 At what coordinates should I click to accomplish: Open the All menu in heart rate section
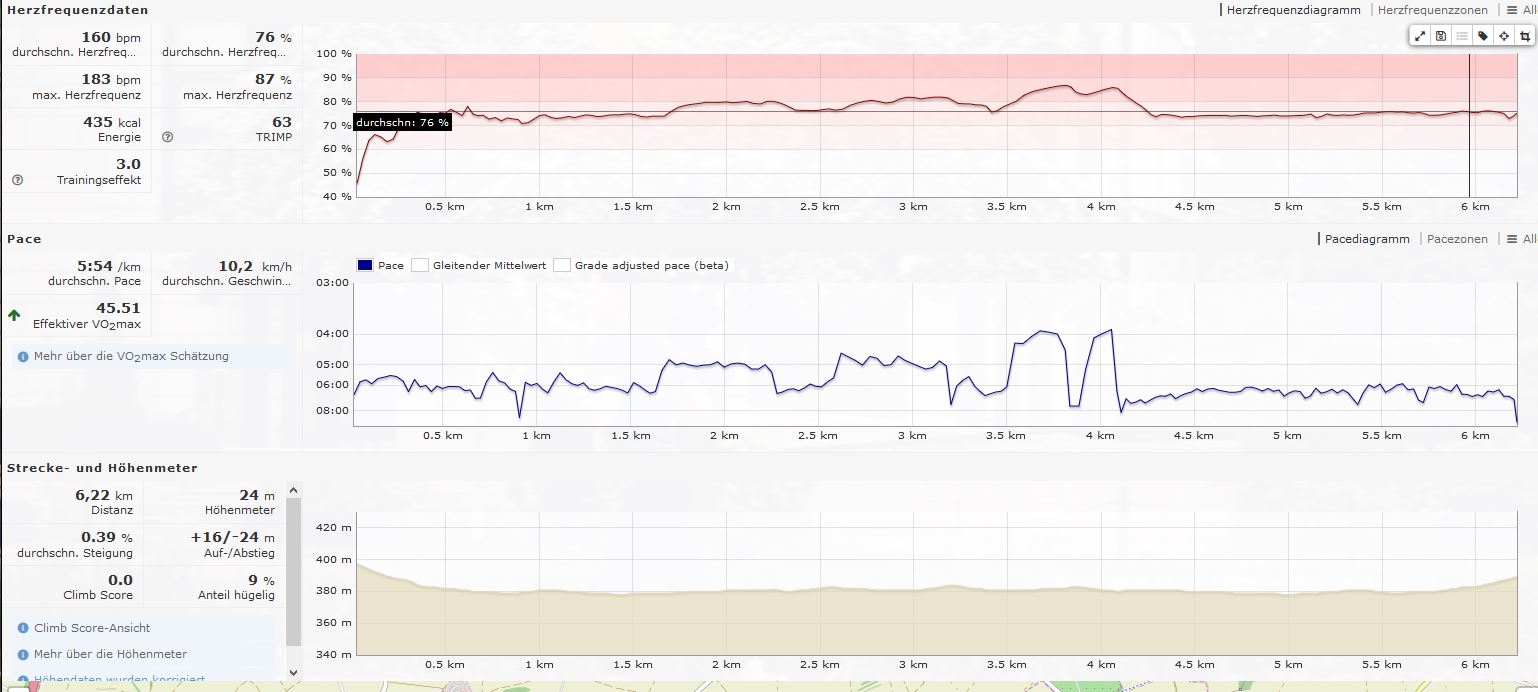click(x=1521, y=10)
